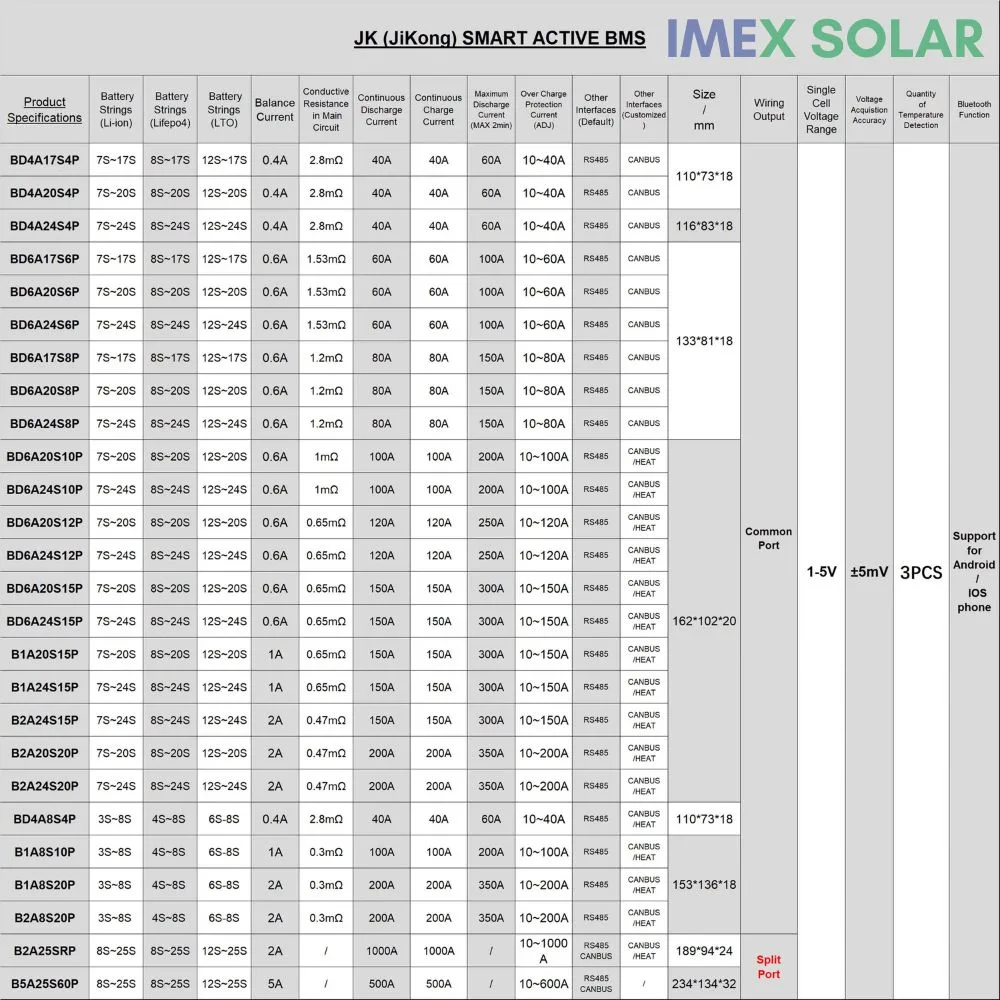Click the '153*136*18' size cell
This screenshot has width=1000, height=1000.
(704, 885)
